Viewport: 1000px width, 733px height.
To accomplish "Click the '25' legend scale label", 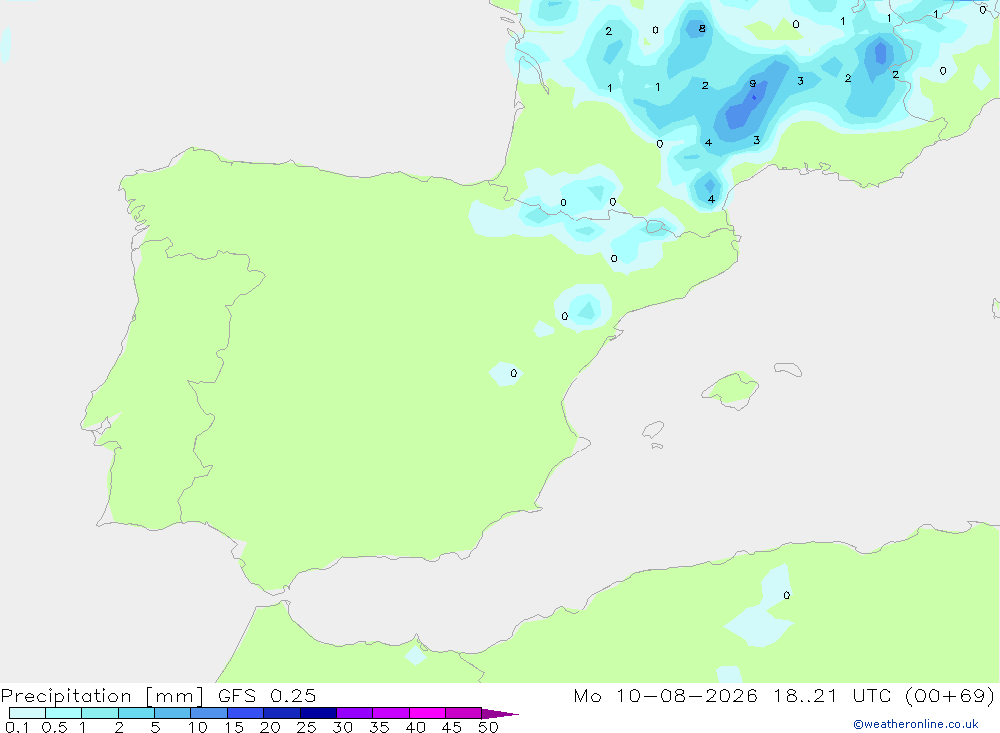I will click(307, 727).
